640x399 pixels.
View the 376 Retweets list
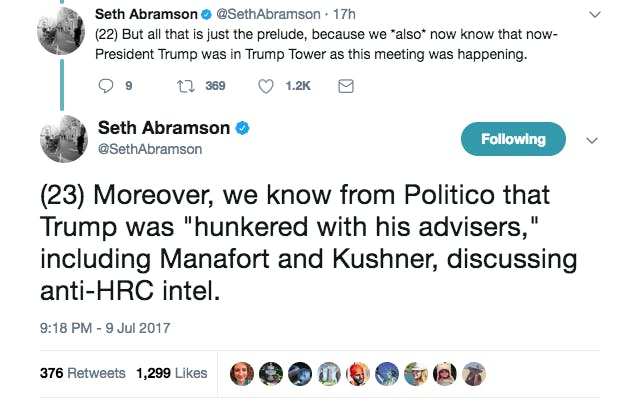click(x=83, y=373)
